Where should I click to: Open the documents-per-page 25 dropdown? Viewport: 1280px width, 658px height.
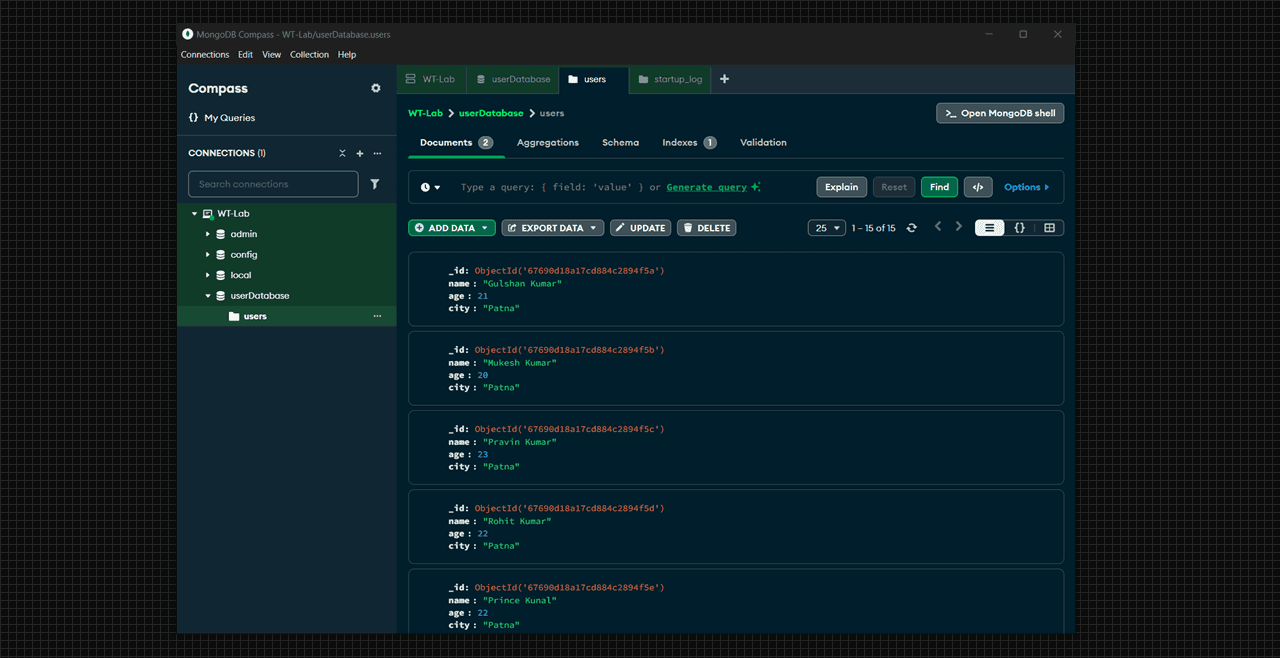[x=827, y=227]
